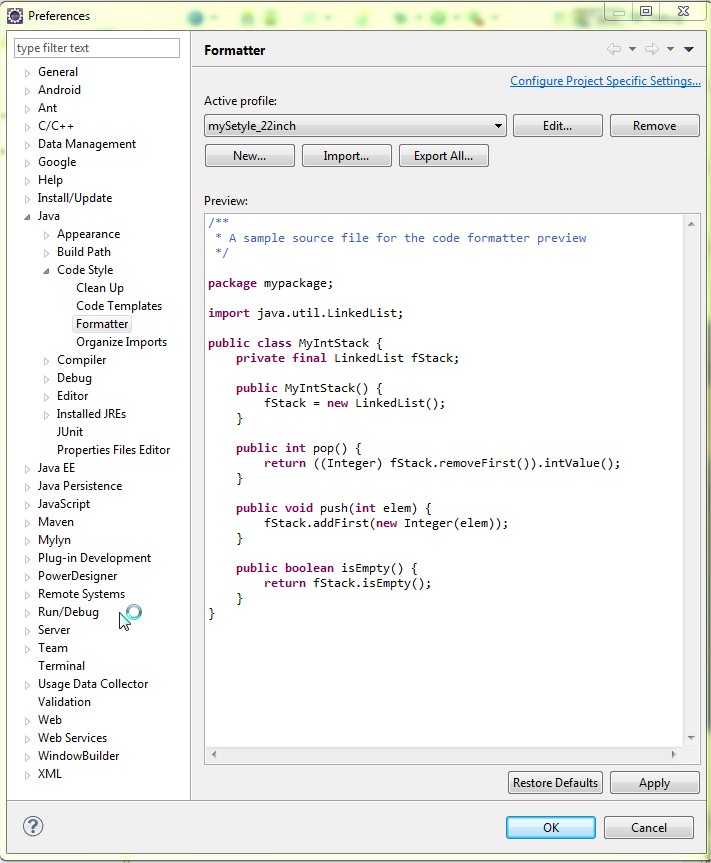Expand the Run/Debug node
Viewport: 711px width, 863px height.
click(x=28, y=613)
